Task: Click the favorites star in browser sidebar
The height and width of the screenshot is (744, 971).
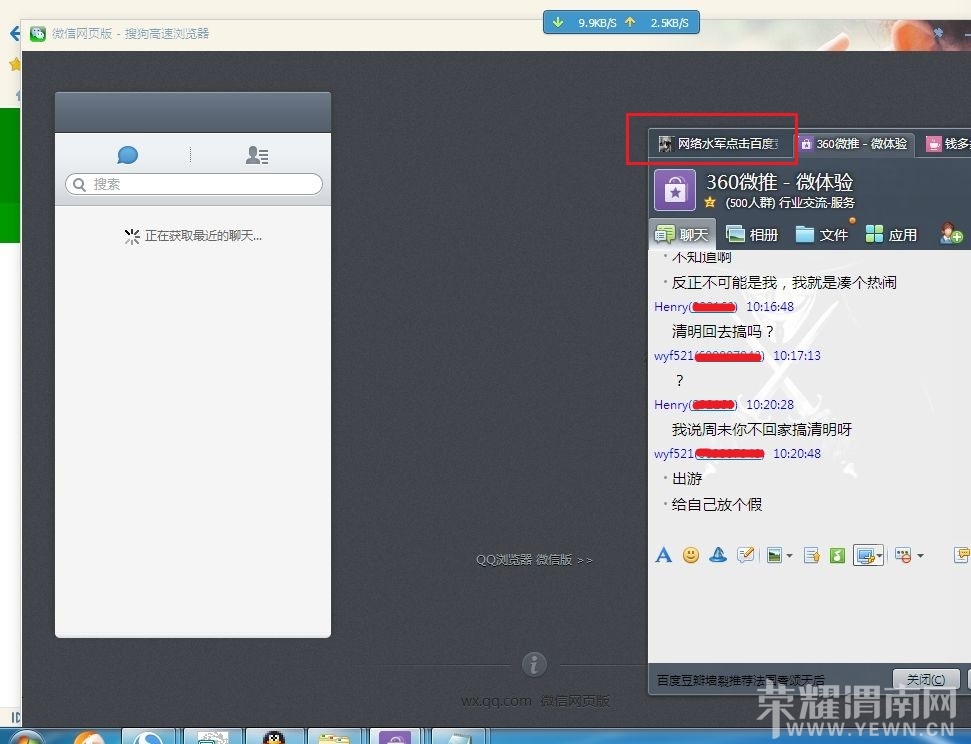Action: [15, 64]
